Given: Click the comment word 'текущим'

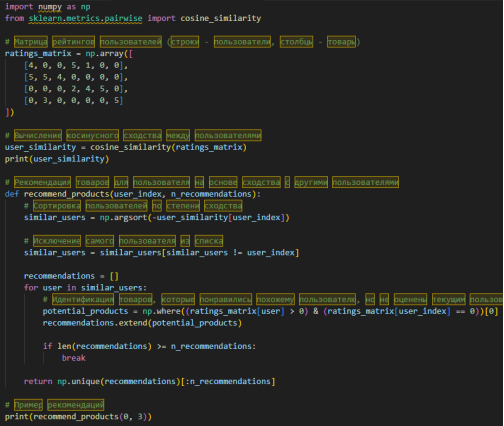Looking at the screenshot, I should [449, 299].
